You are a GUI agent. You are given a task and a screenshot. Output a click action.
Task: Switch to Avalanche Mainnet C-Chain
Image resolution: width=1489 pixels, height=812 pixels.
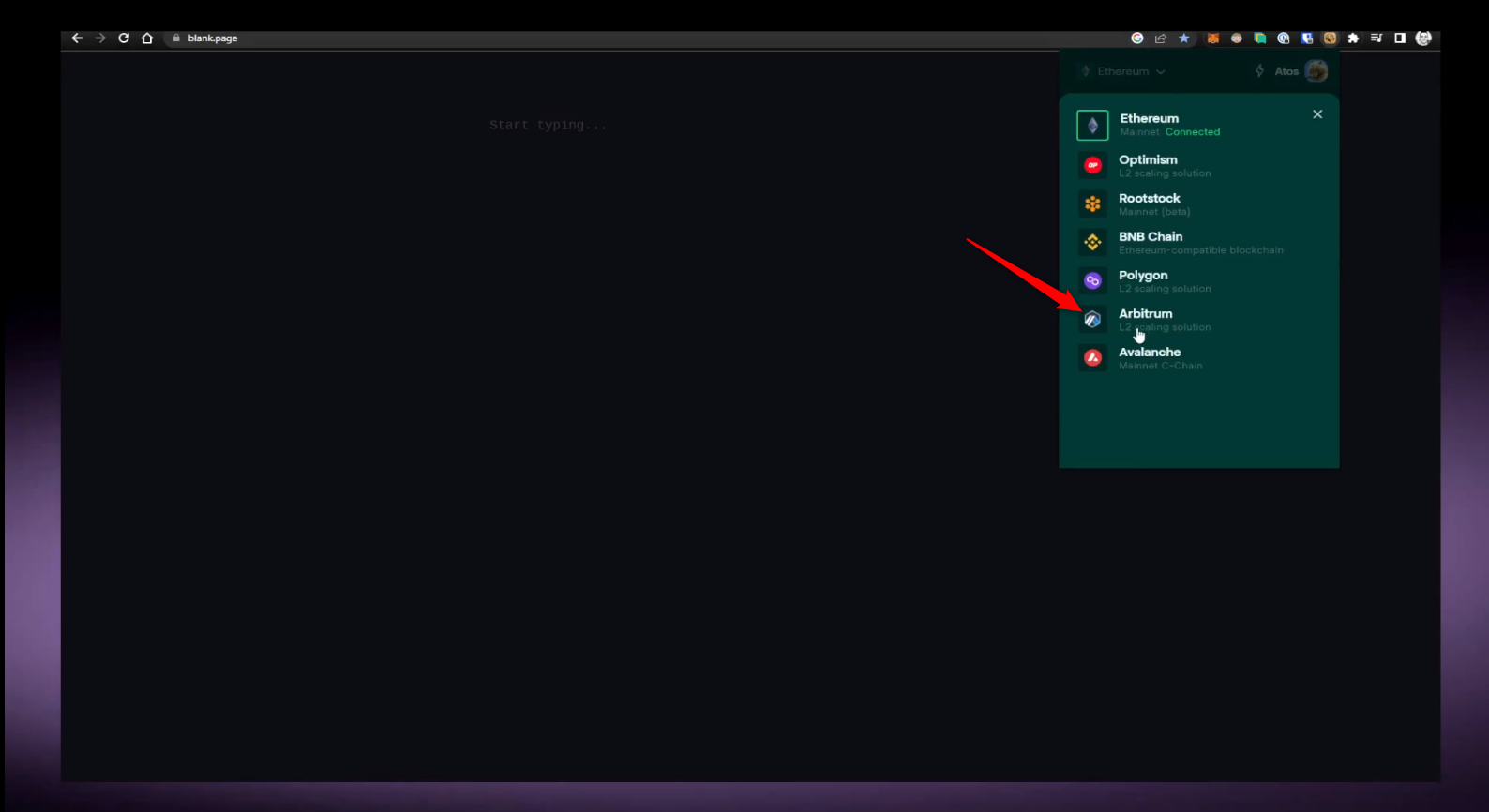click(x=1160, y=358)
